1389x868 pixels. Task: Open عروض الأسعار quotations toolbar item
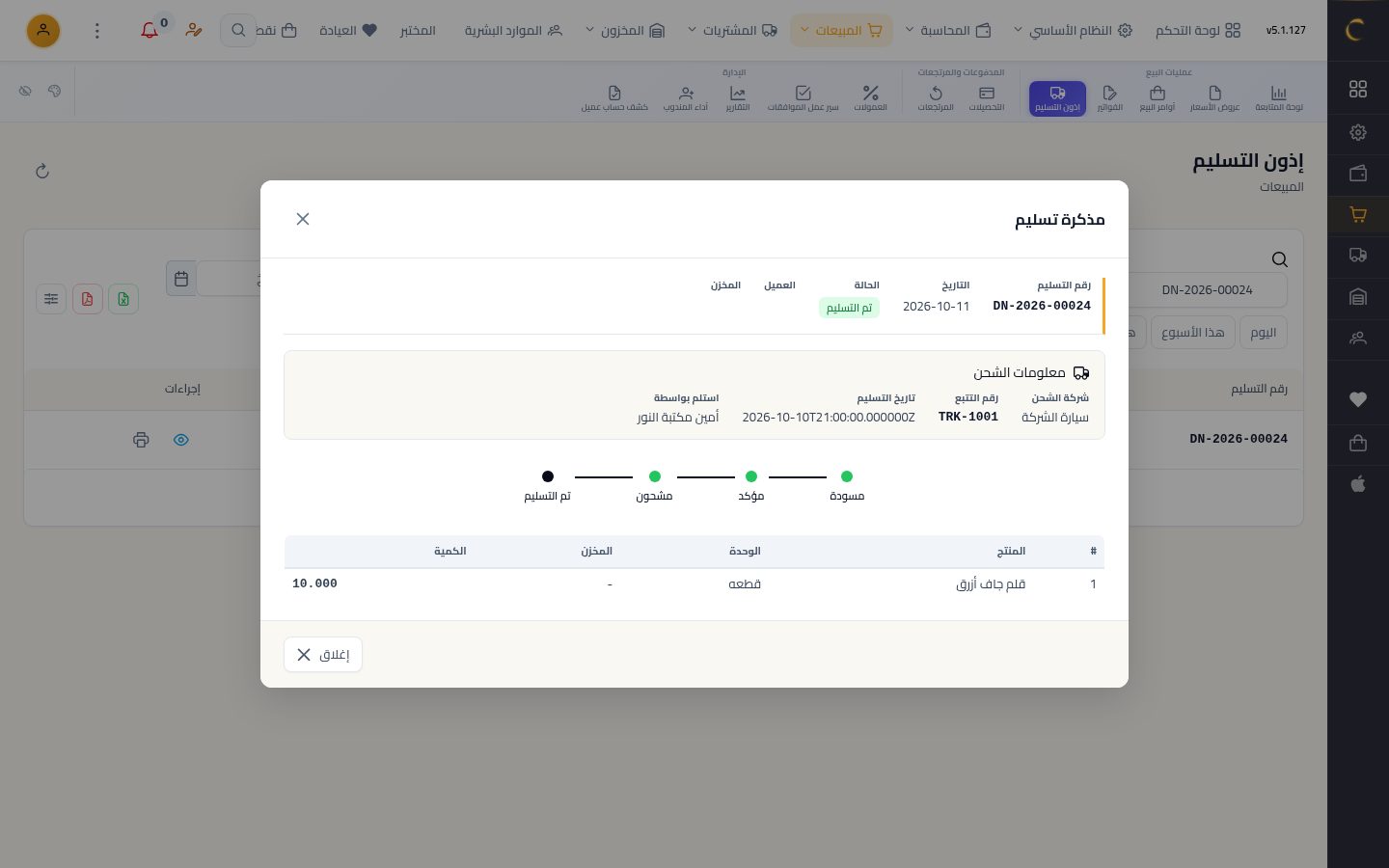pos(1214,98)
